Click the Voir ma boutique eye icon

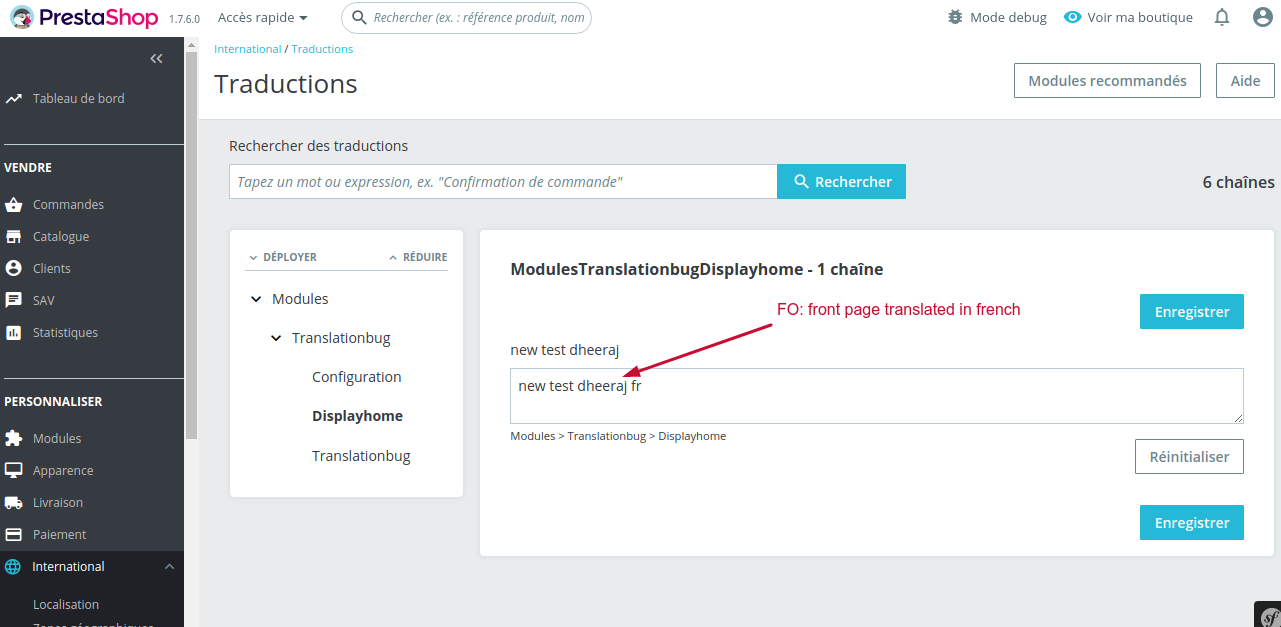(x=1071, y=17)
